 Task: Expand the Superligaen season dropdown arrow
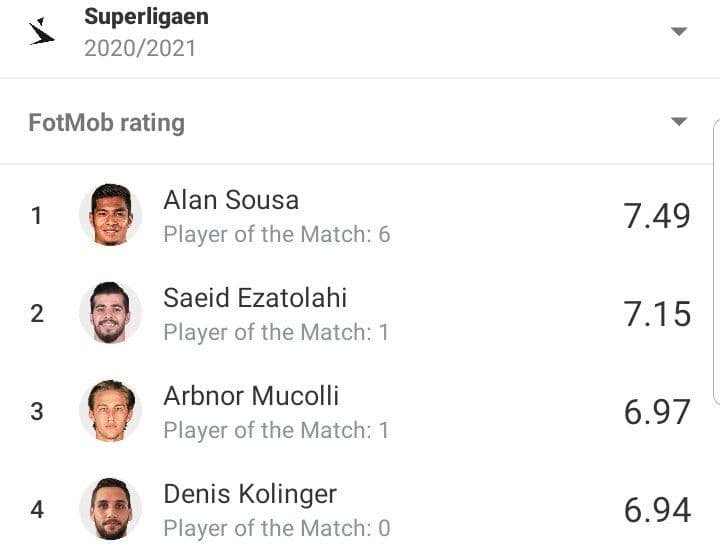point(679,31)
